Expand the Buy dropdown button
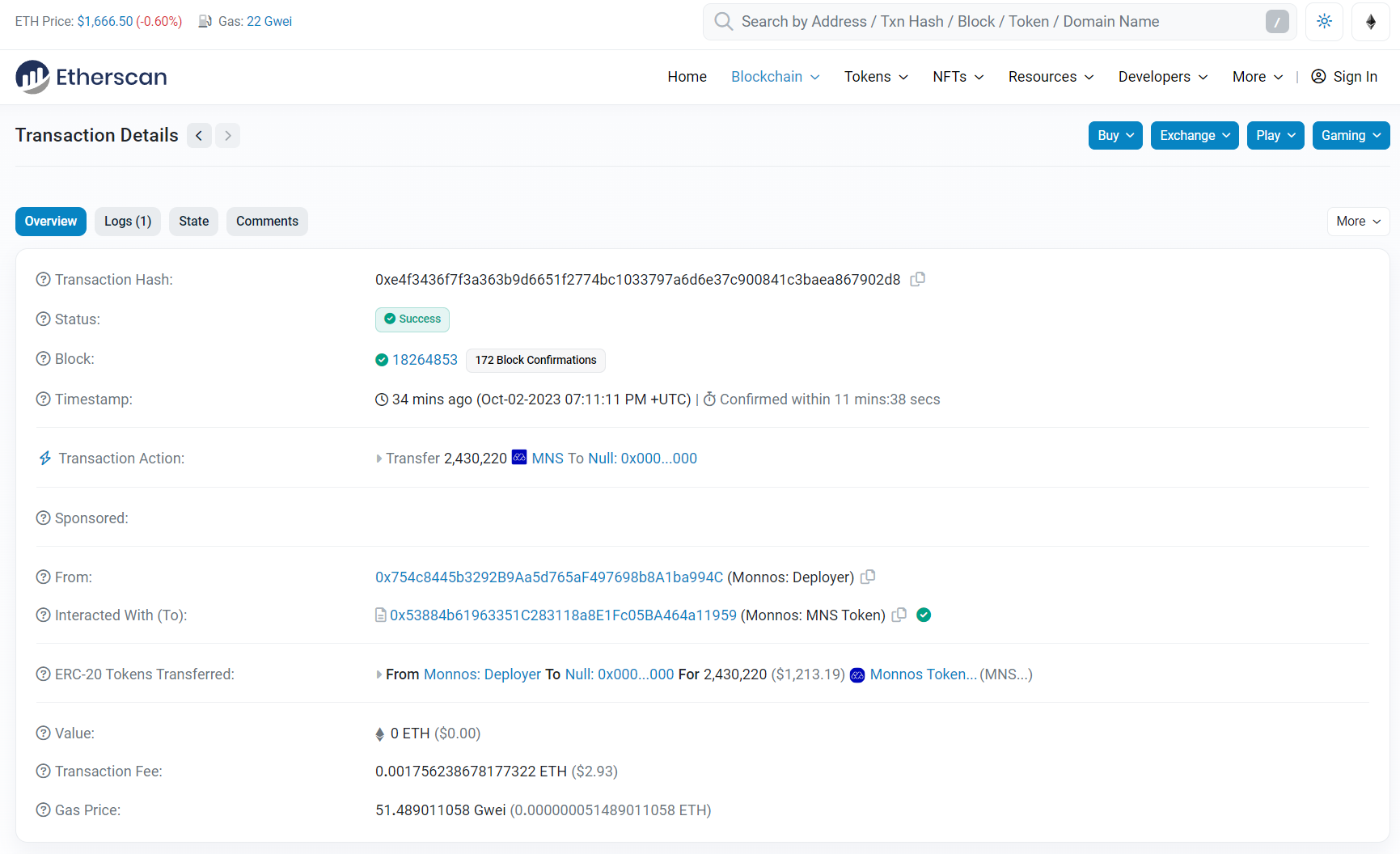The width and height of the screenshot is (1400, 854). coord(1115,136)
